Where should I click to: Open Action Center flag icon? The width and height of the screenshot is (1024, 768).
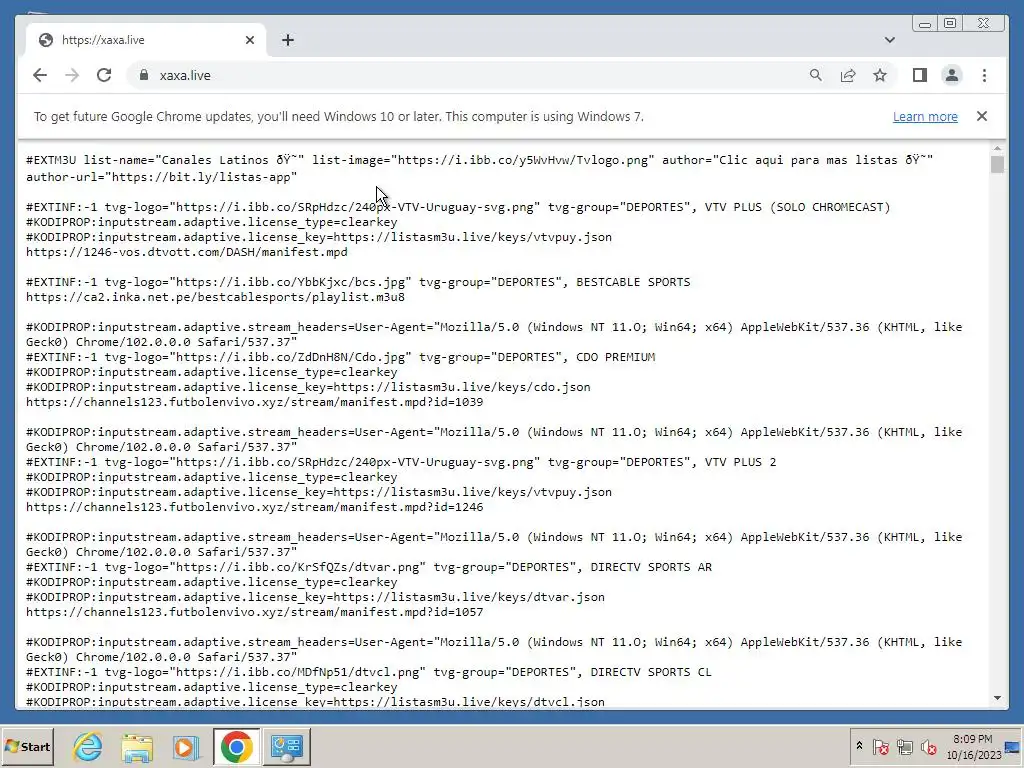[x=880, y=746]
